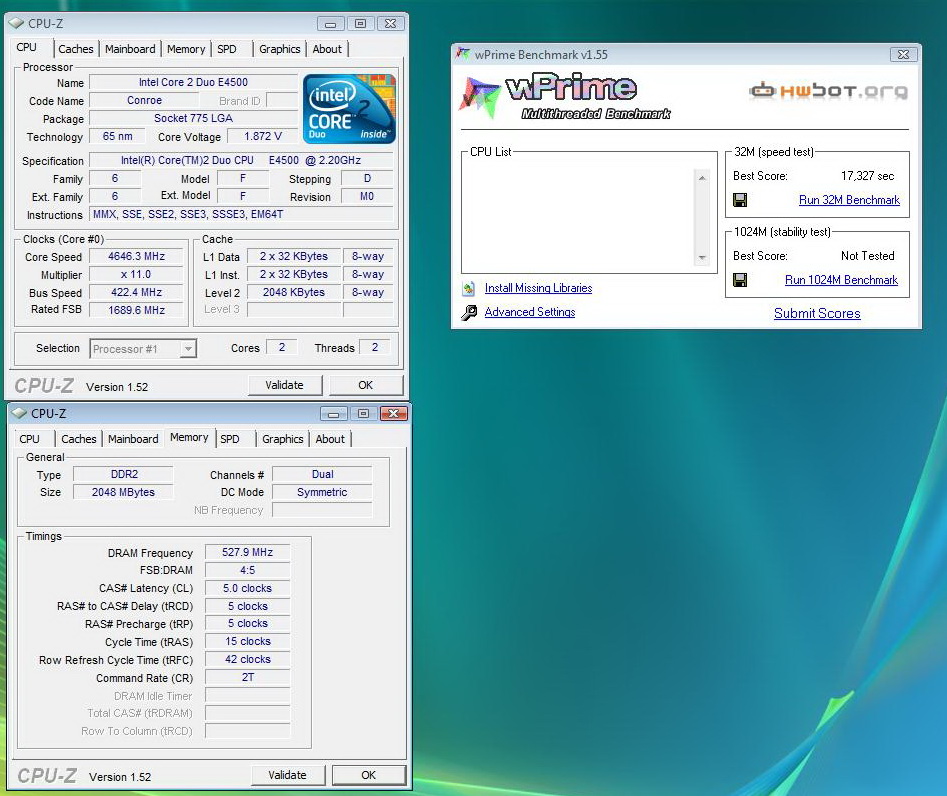
Task: Open Caches tab in top CPU-Z window
Action: click(x=75, y=49)
